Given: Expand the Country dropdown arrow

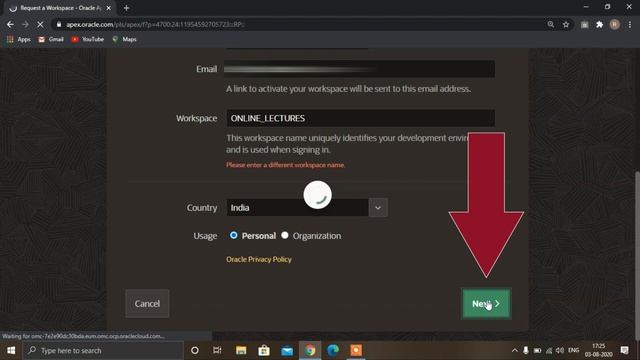Looking at the screenshot, I should (x=378, y=208).
